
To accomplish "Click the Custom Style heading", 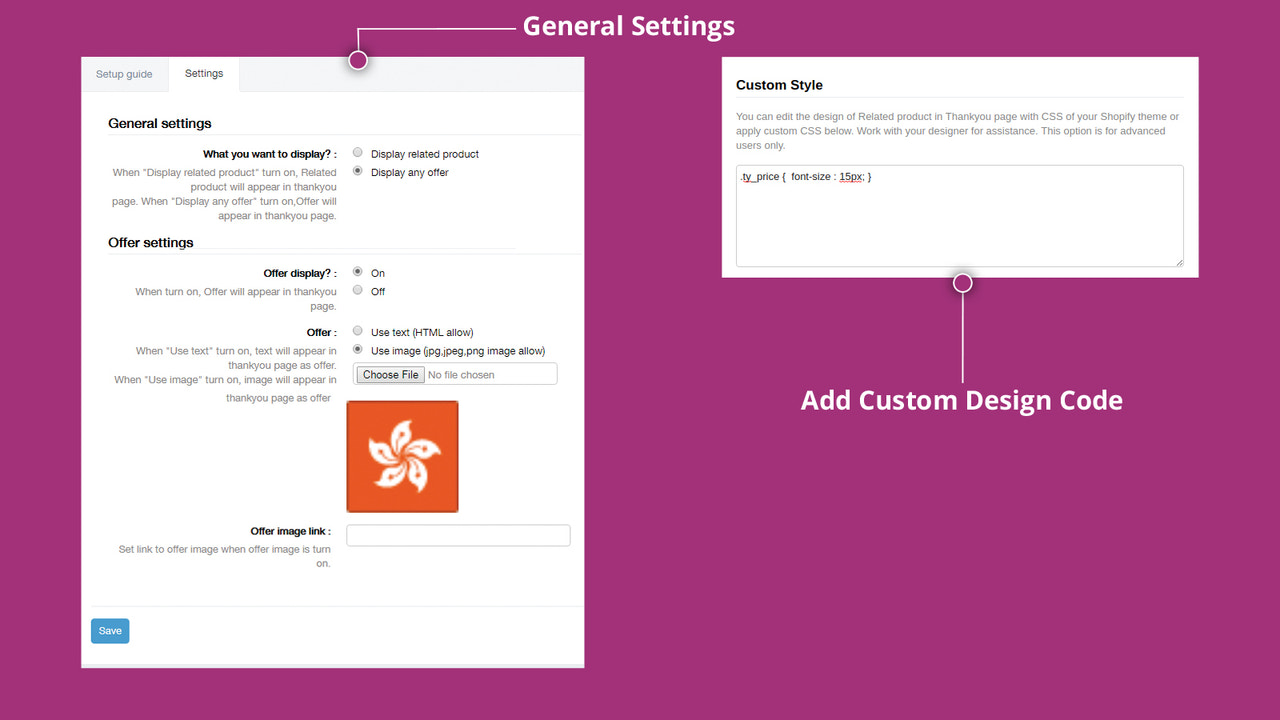I will pyautogui.click(x=778, y=85).
